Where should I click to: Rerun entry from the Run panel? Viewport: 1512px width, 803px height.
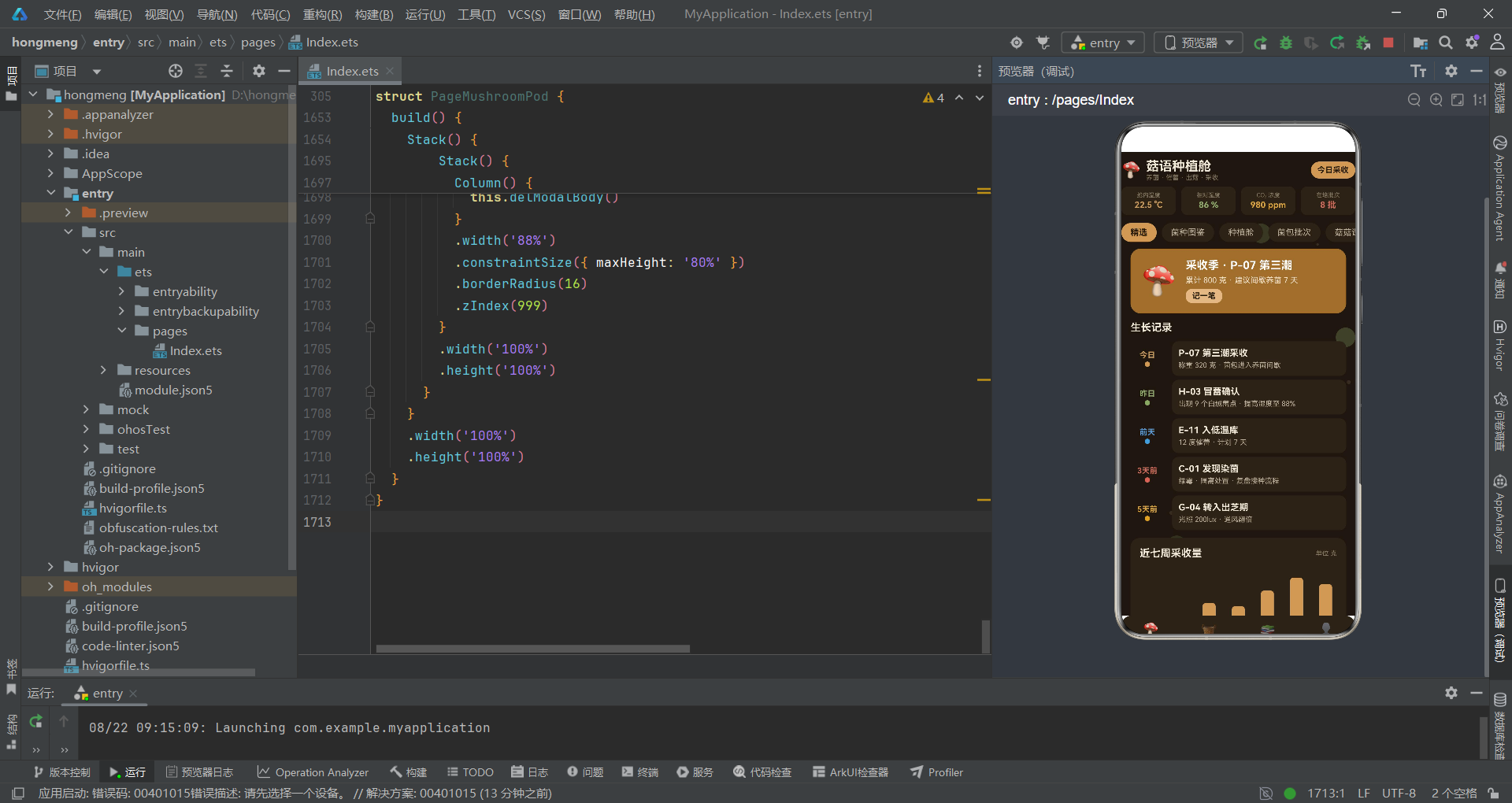coord(36,721)
